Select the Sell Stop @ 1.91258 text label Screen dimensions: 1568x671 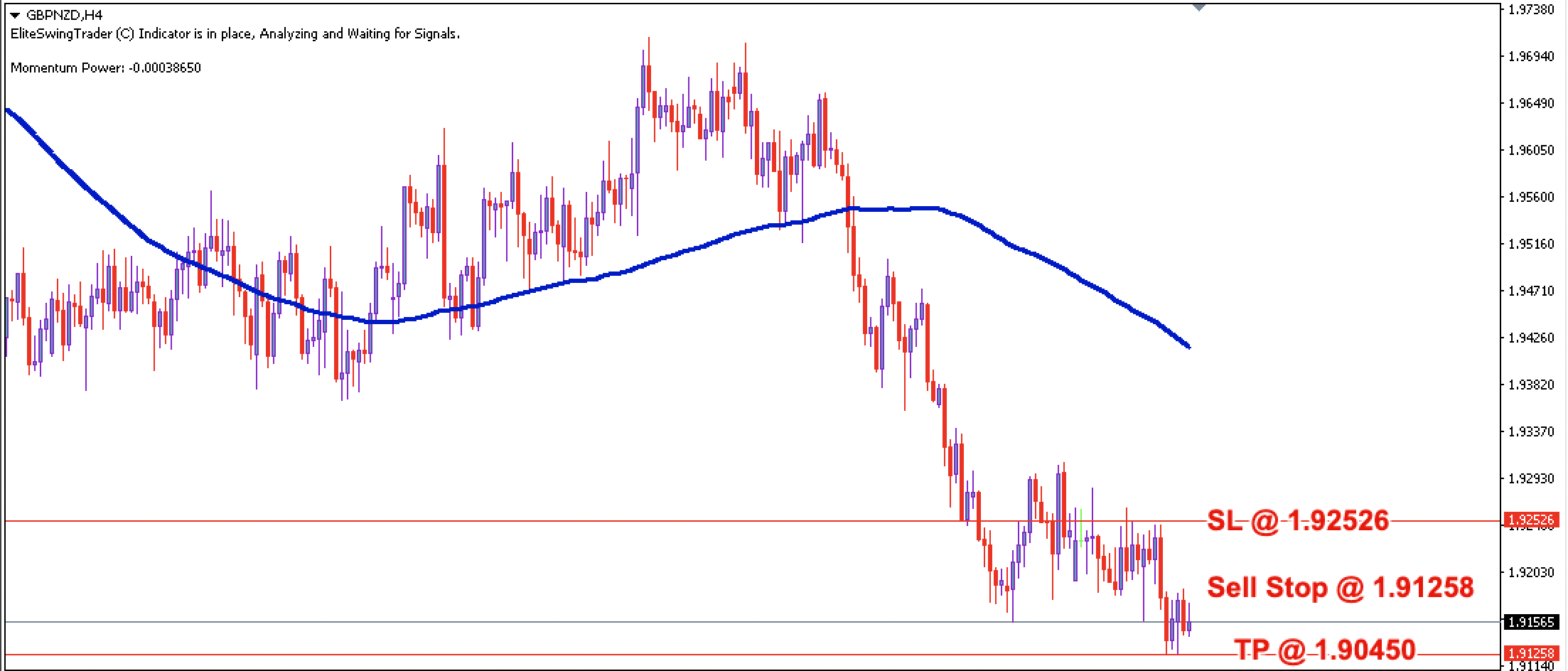click(x=1340, y=587)
